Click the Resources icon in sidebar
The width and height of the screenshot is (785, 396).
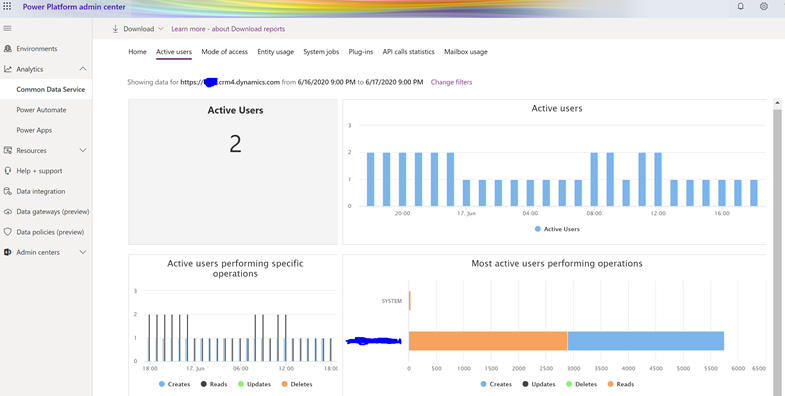click(8, 150)
